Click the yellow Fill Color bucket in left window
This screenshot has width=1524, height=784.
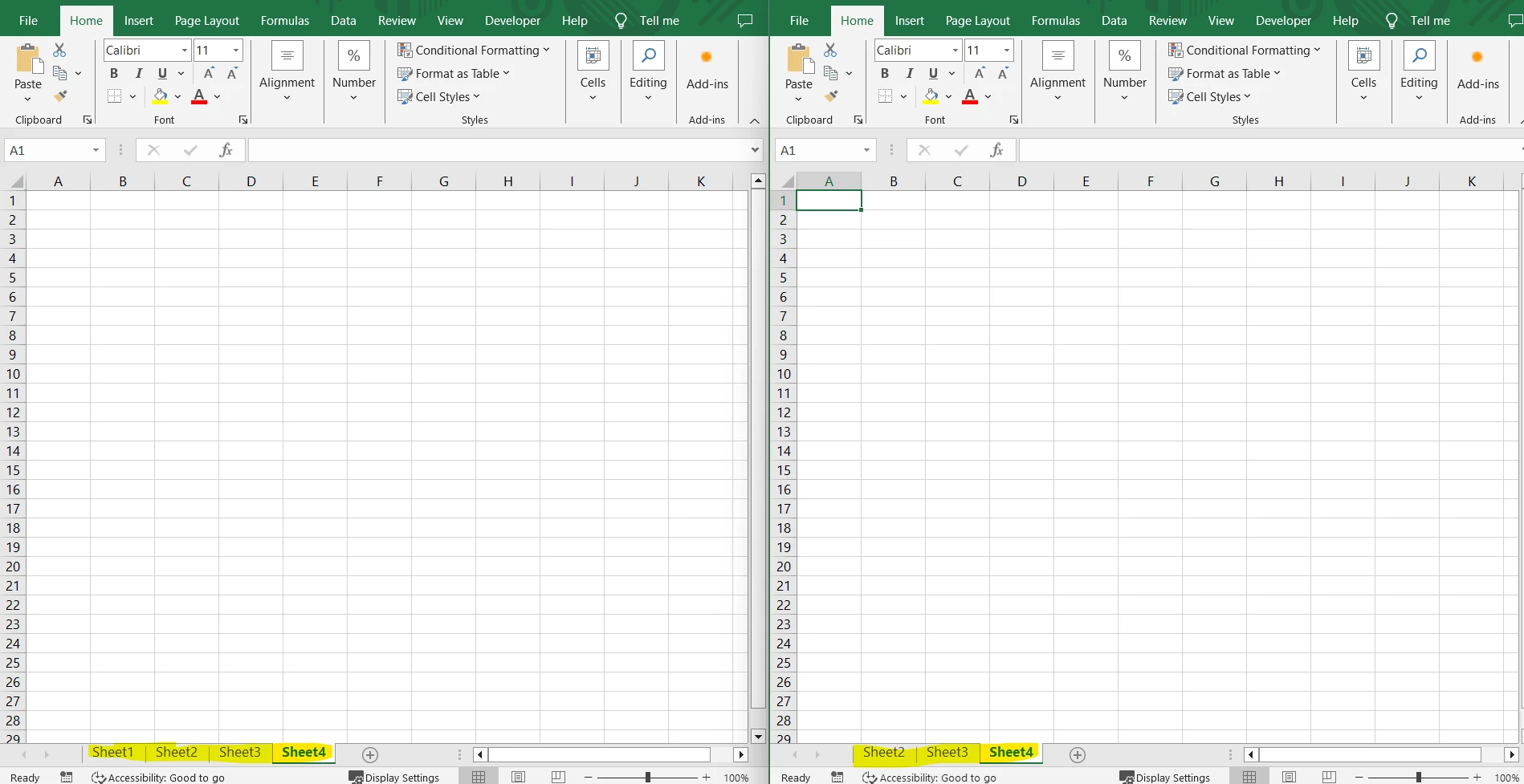(161, 96)
